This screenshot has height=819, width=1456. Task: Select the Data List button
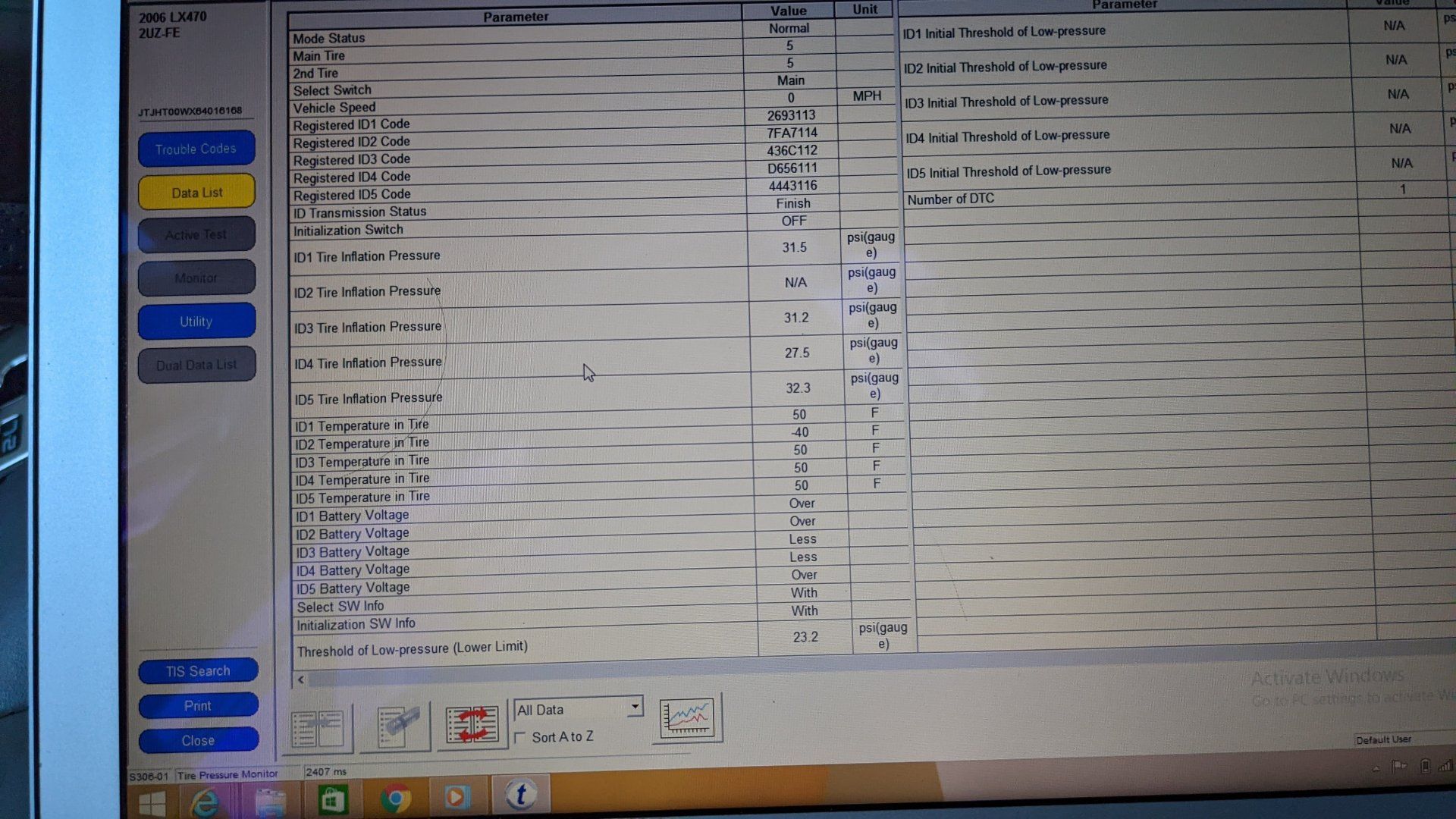pos(196,192)
